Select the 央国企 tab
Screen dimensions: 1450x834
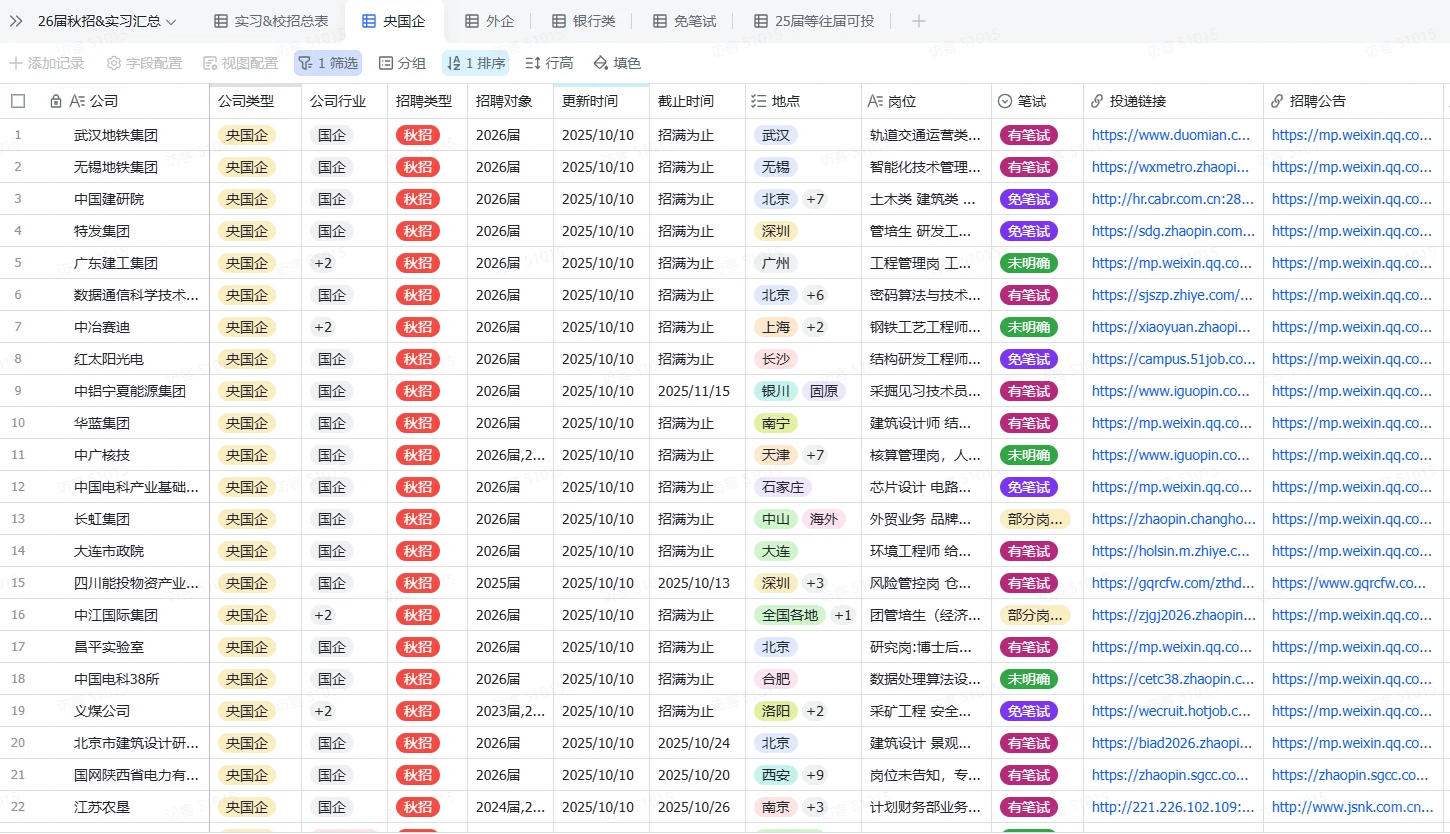394,21
